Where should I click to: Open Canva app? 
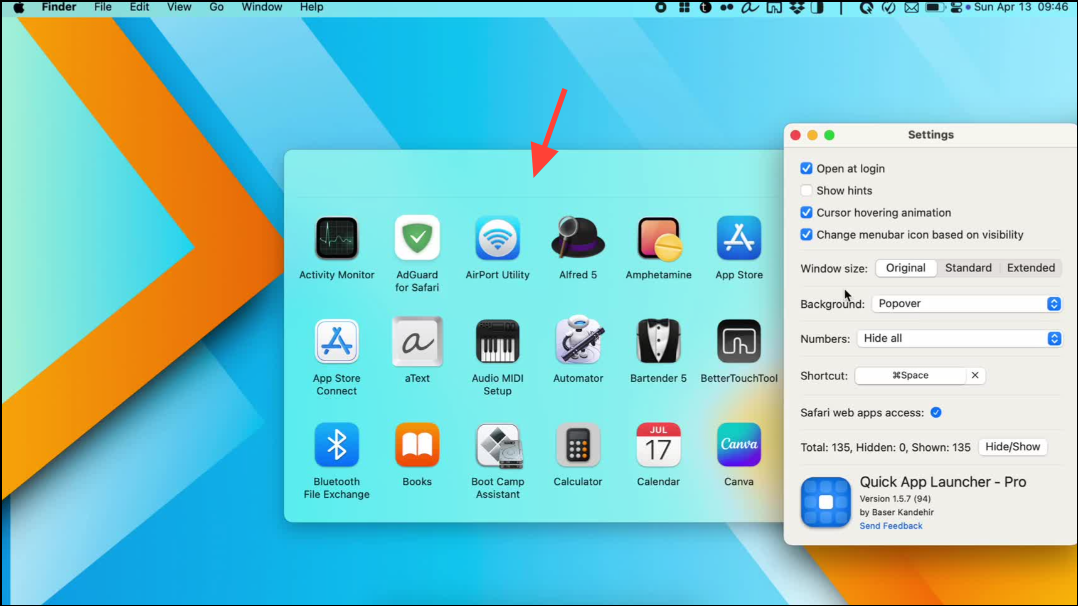pyautogui.click(x=739, y=444)
